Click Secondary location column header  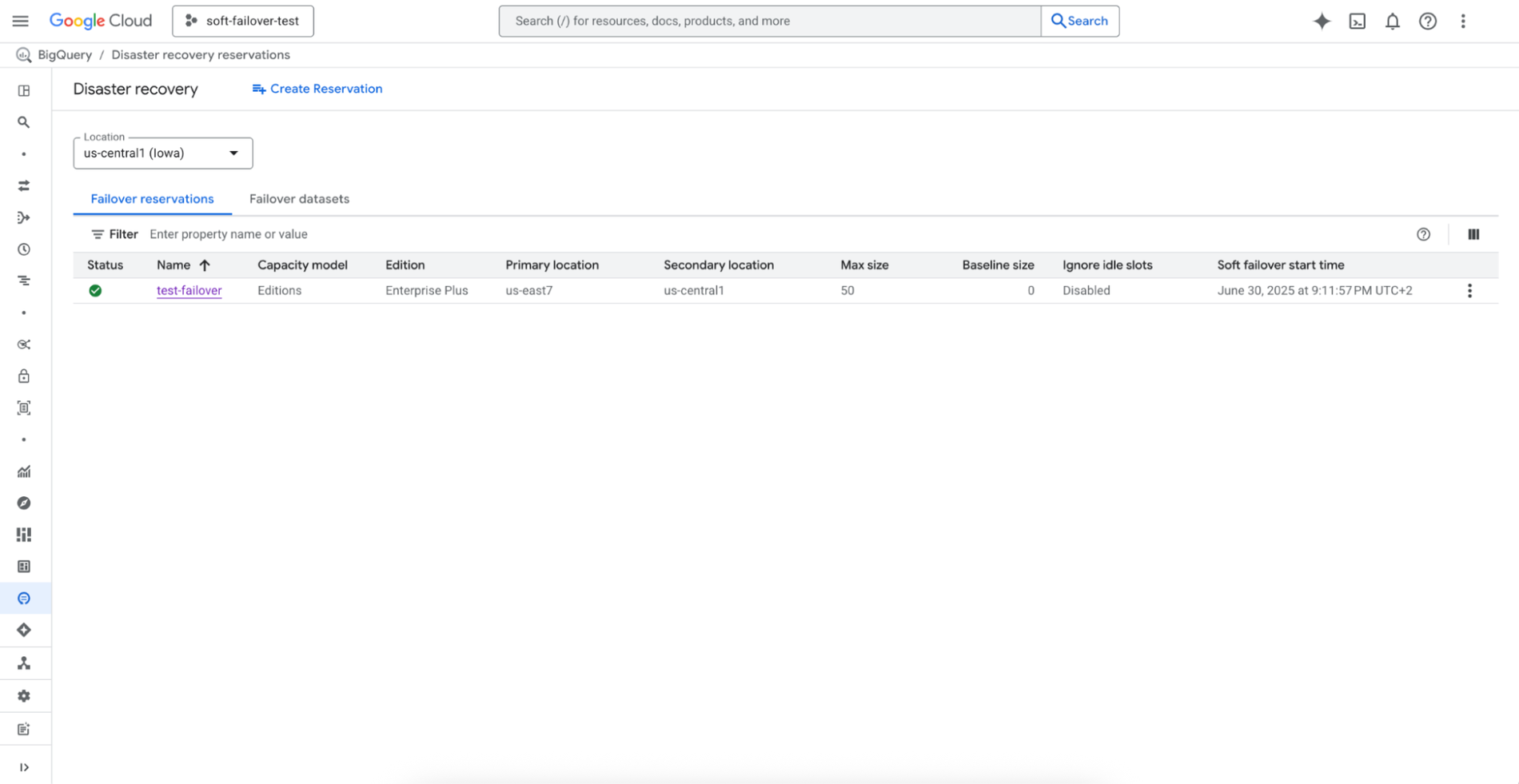[719, 265]
